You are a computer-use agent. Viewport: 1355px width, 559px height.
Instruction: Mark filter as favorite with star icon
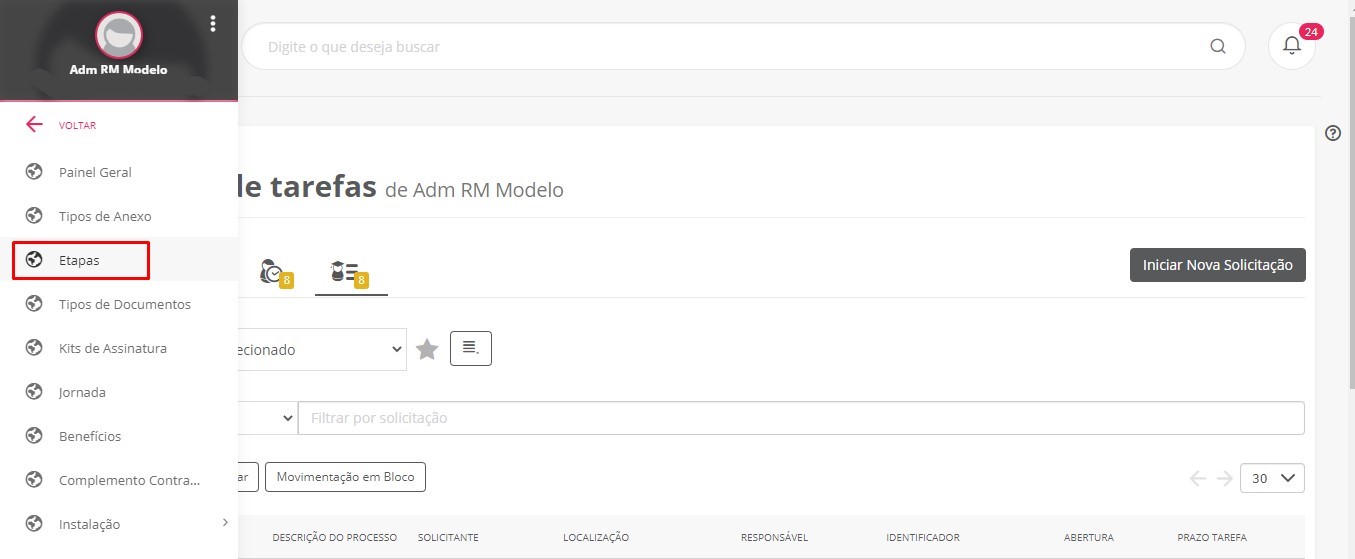(x=427, y=349)
